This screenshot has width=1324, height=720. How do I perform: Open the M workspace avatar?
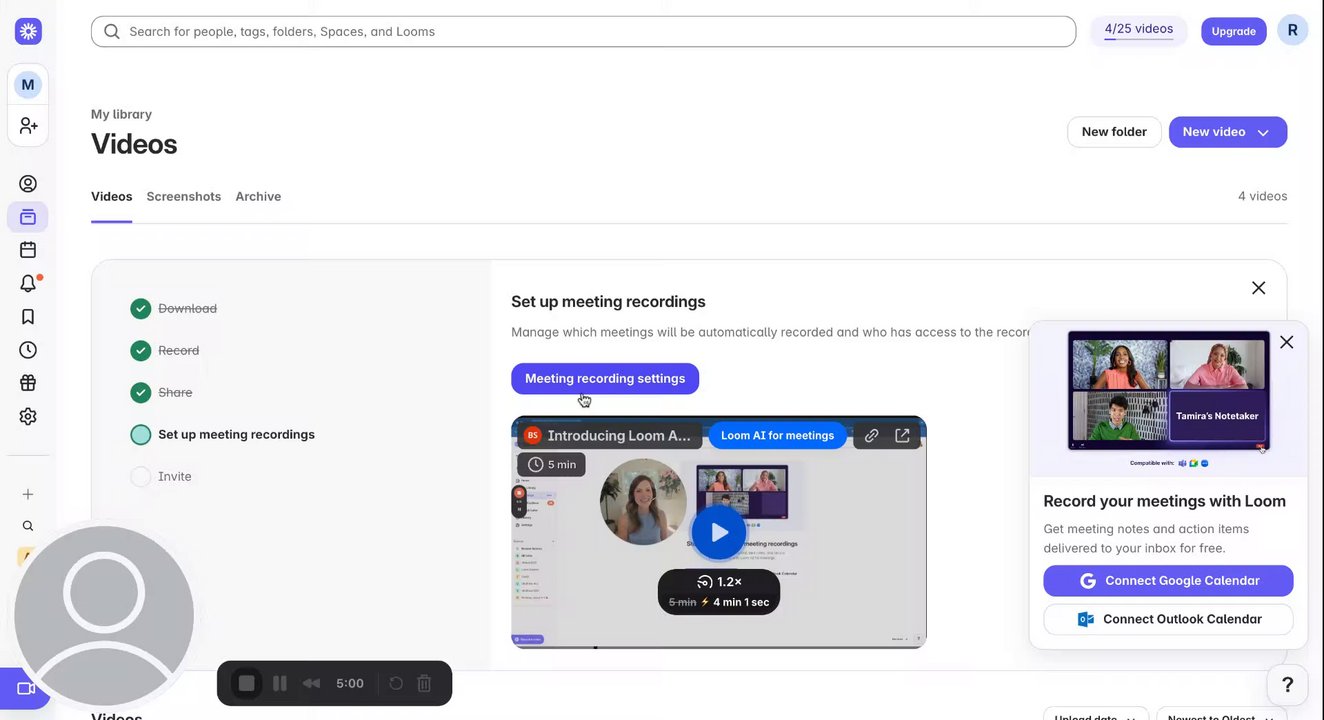coord(28,85)
